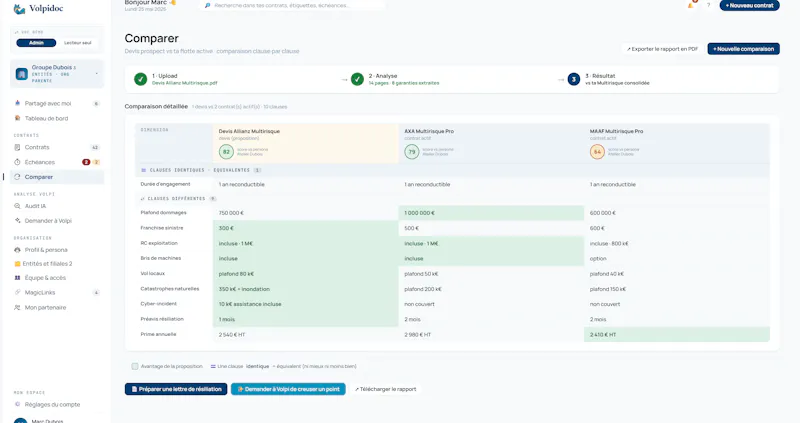Screen dimensions: 800x423
Task: Go to Tableau de bord
Action: pyautogui.click(x=57, y=118)
